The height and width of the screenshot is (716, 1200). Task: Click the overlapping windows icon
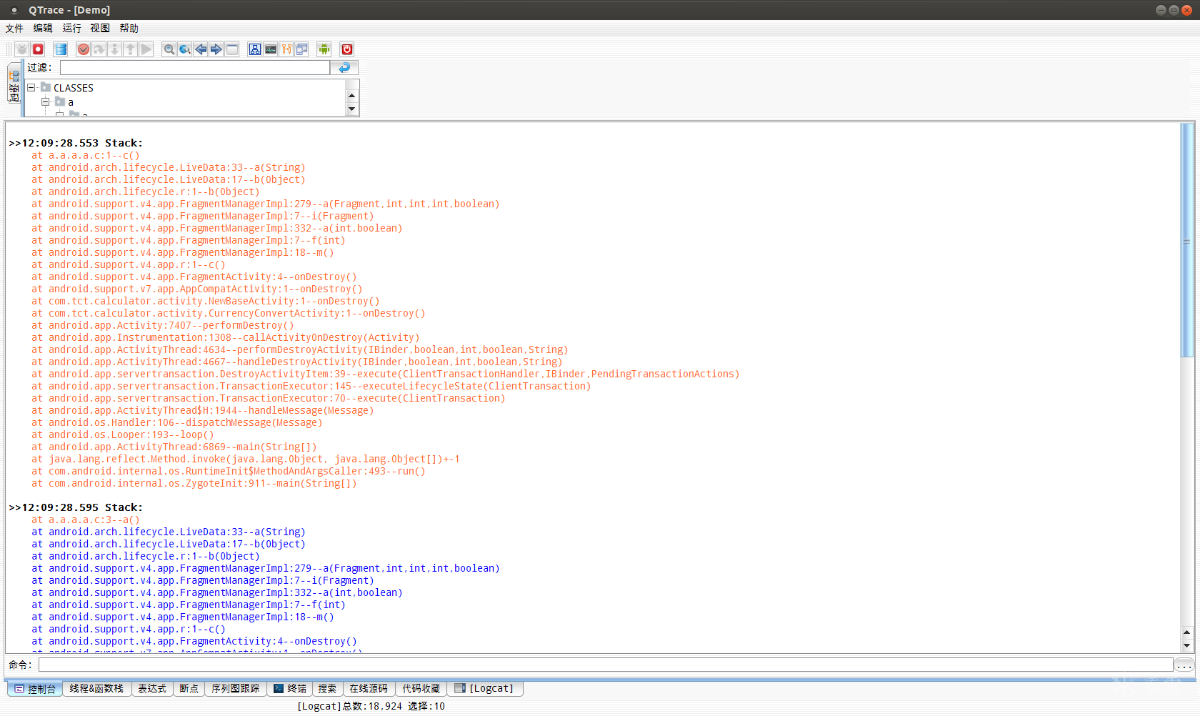pyautogui.click(x=301, y=49)
